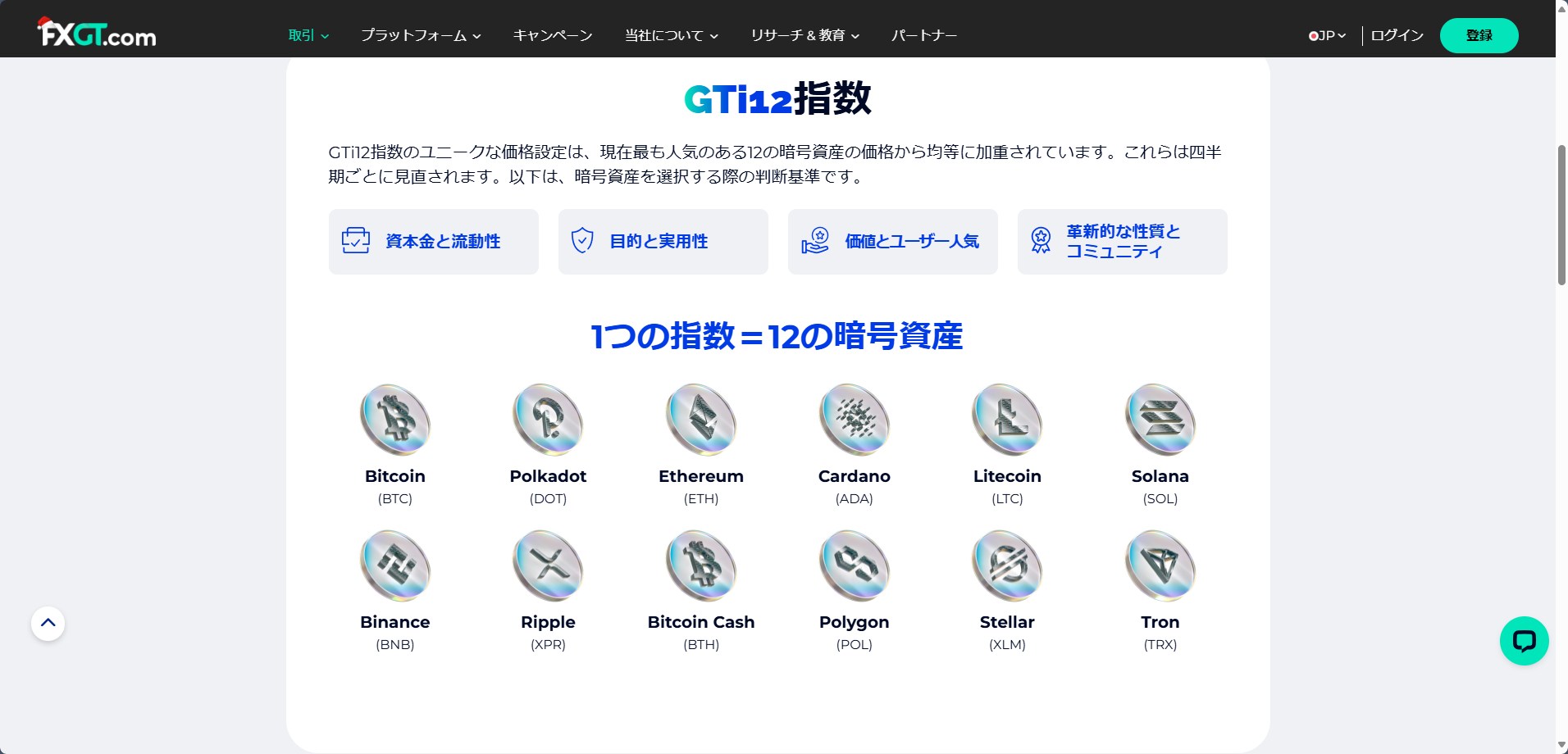Click the Binance coin icon
This screenshot has width=1568, height=754.
coord(395,565)
